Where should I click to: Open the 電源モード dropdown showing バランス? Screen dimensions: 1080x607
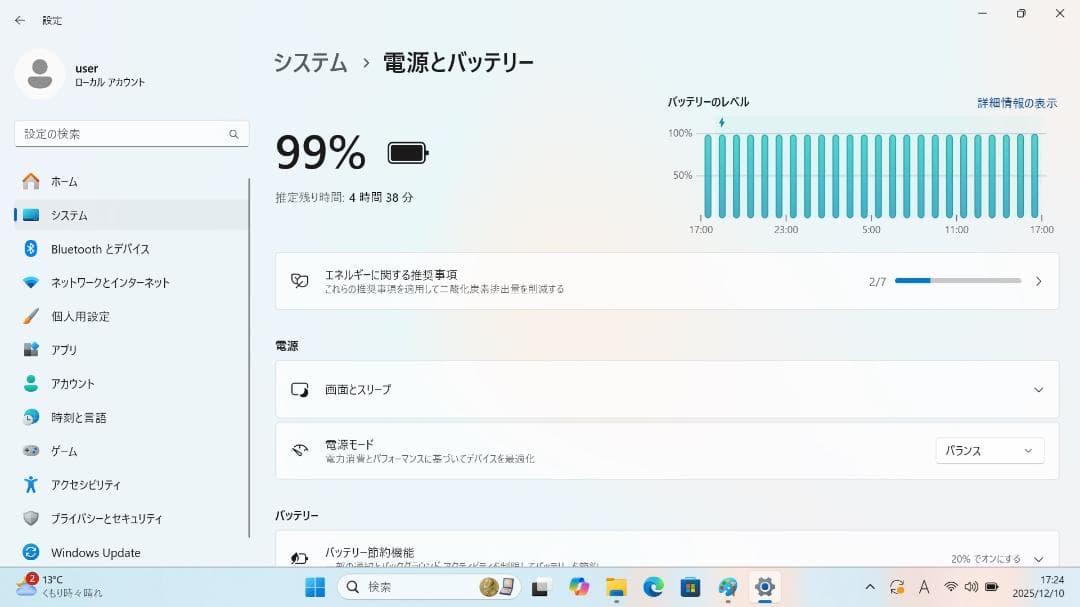(x=988, y=450)
